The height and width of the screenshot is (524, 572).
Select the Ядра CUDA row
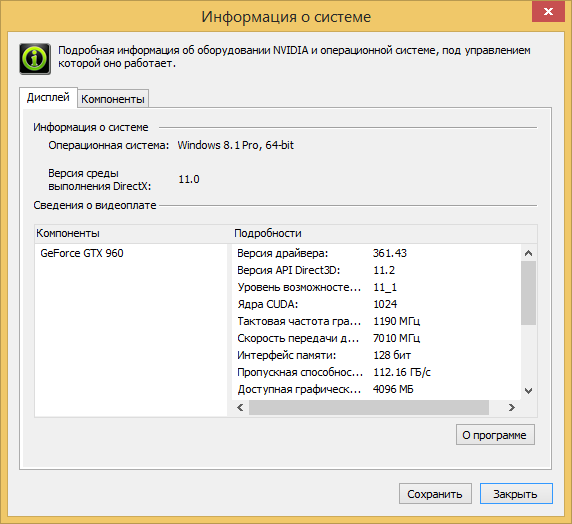pyautogui.click(x=376, y=304)
